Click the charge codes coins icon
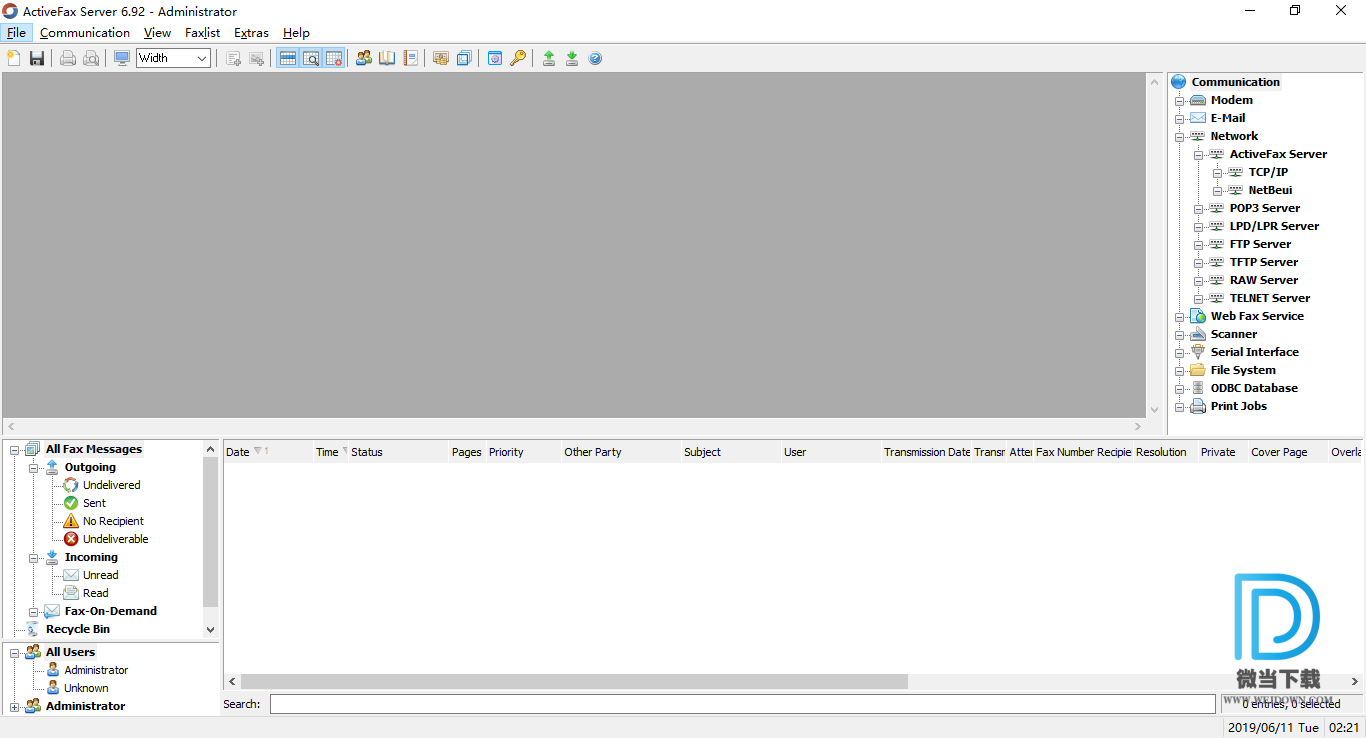Image resolution: width=1366 pixels, height=738 pixels. [x=441, y=58]
